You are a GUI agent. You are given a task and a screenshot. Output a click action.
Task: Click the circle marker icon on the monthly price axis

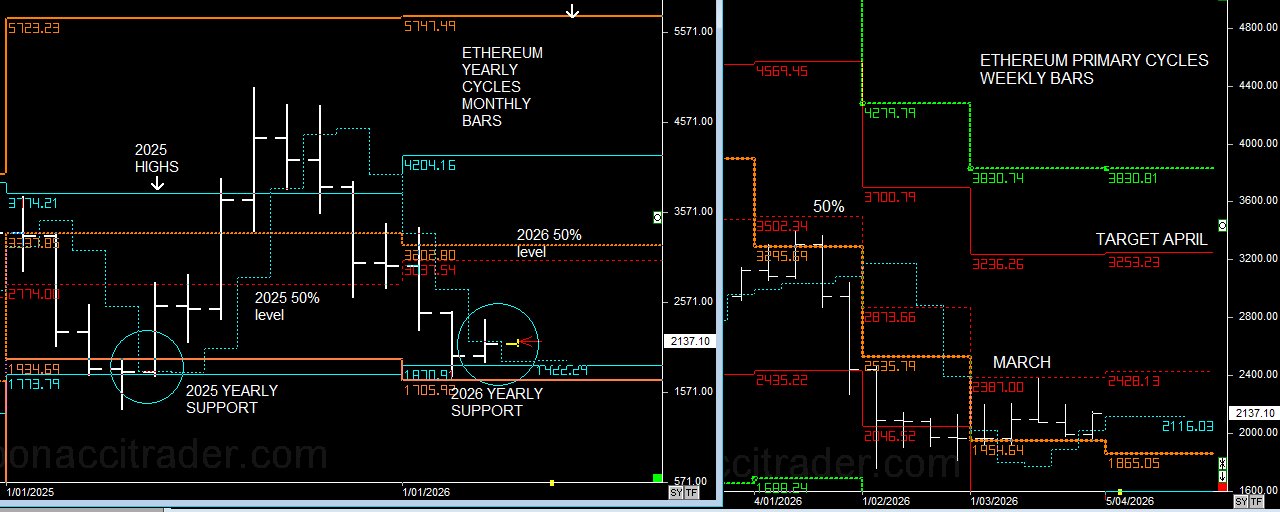(x=657, y=217)
